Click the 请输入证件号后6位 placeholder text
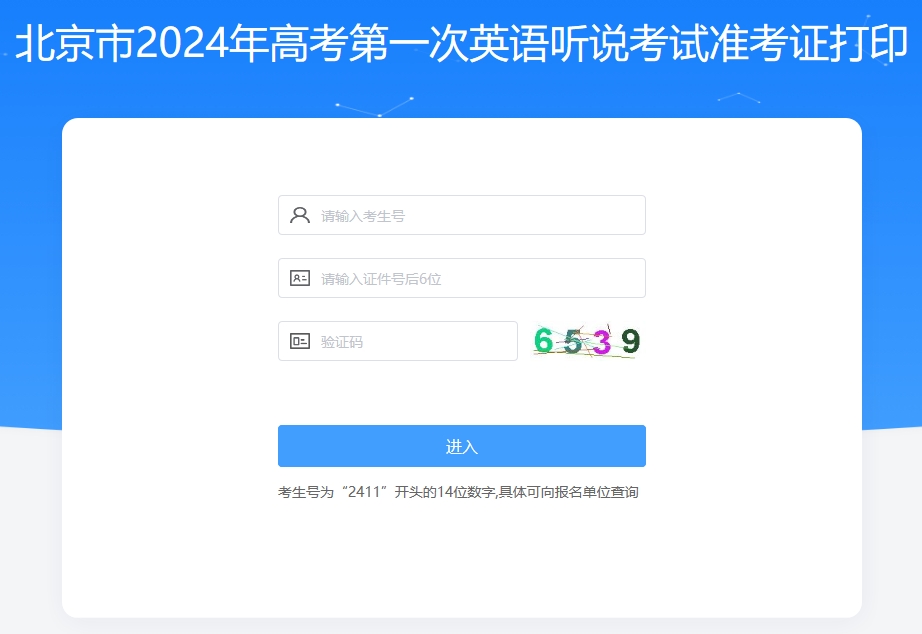The width and height of the screenshot is (922, 634). coord(381,279)
